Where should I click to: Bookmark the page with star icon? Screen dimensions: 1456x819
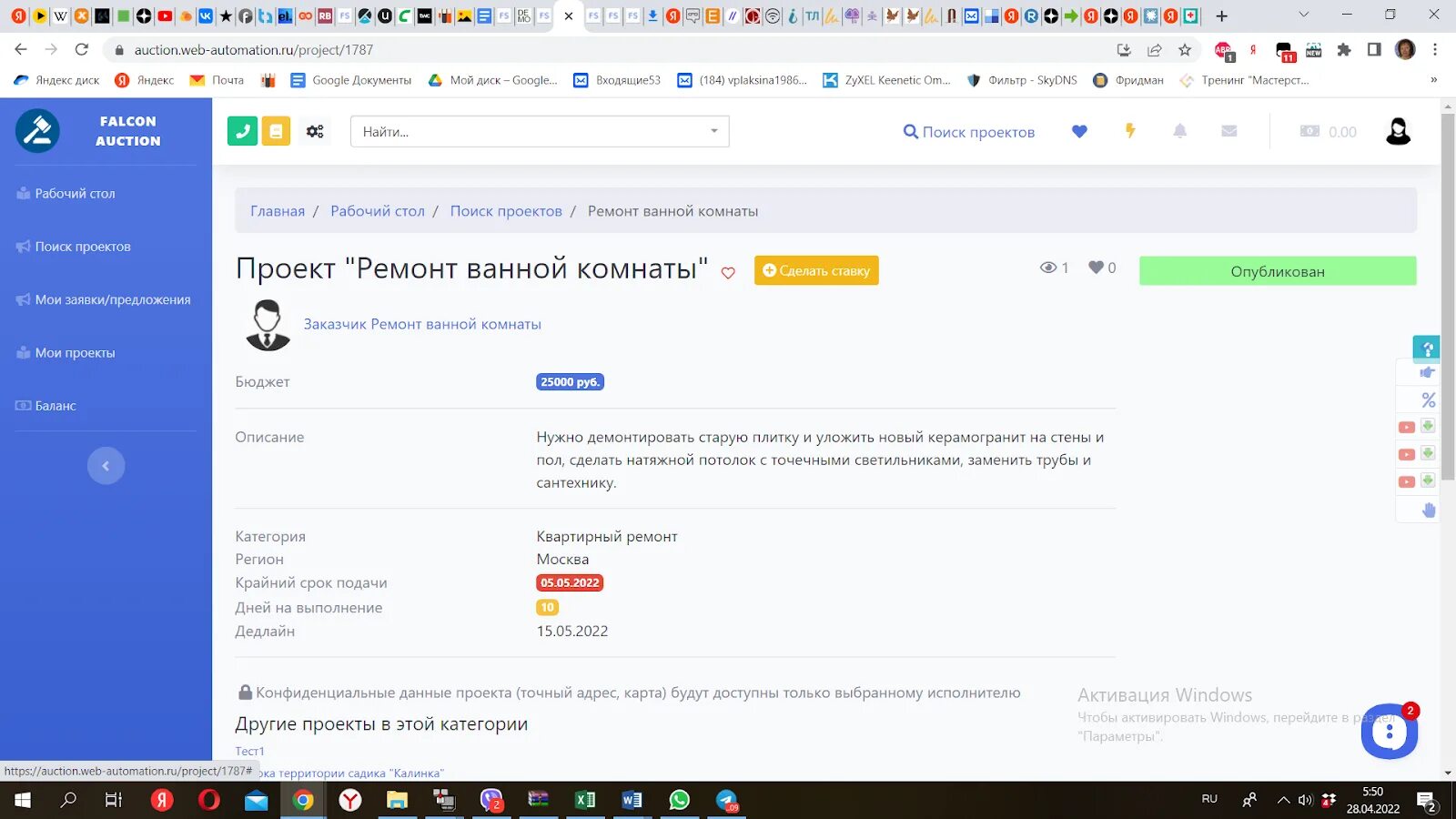point(1185,50)
